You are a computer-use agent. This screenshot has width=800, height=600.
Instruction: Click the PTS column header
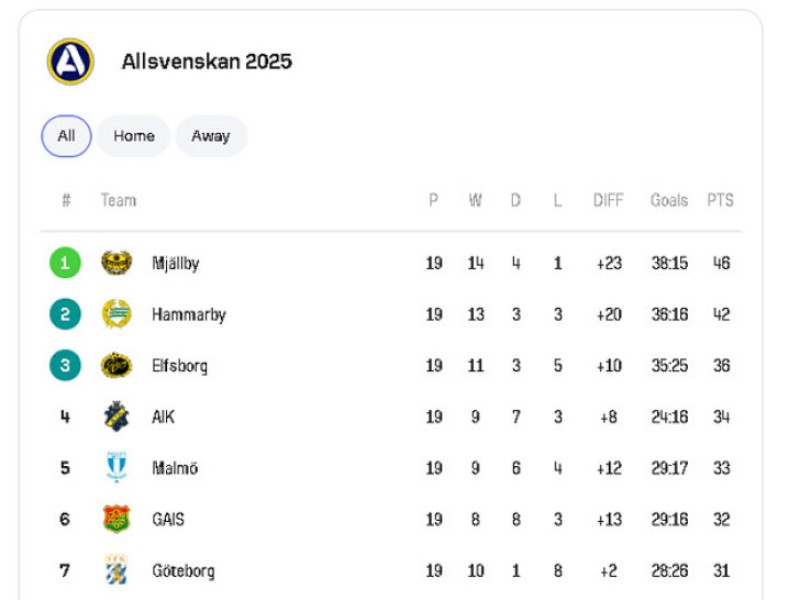point(720,200)
